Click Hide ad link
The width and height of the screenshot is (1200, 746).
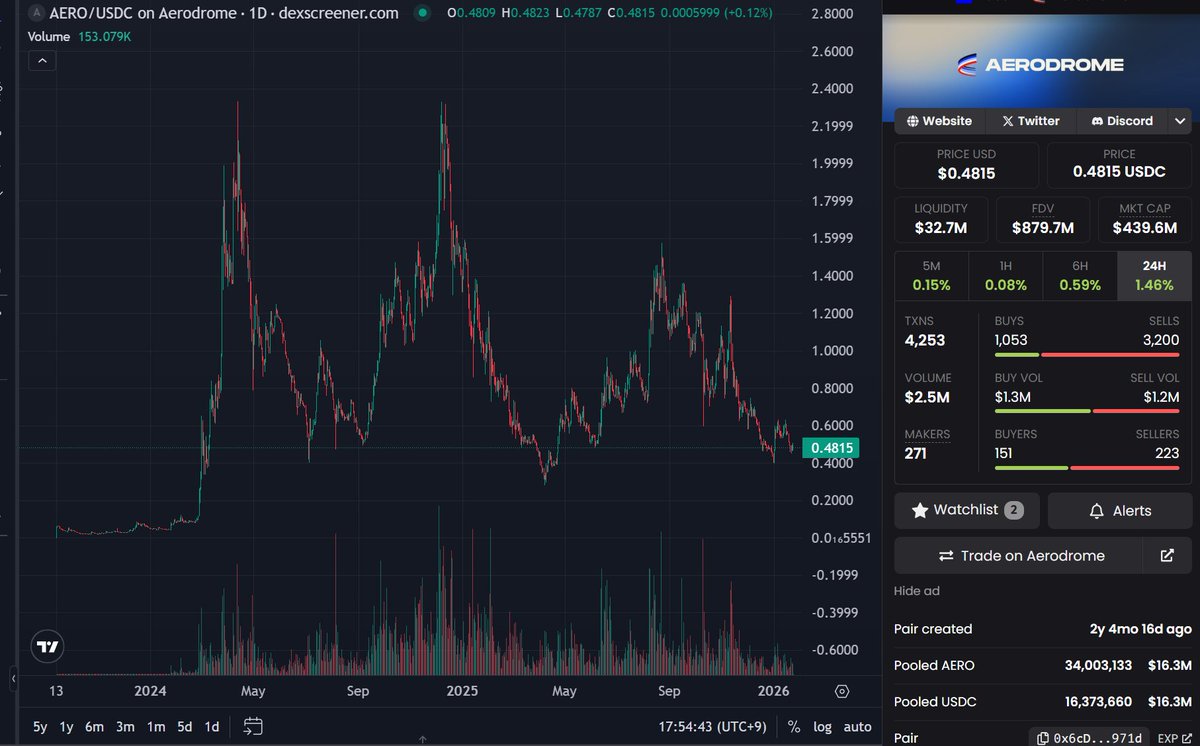(x=916, y=591)
